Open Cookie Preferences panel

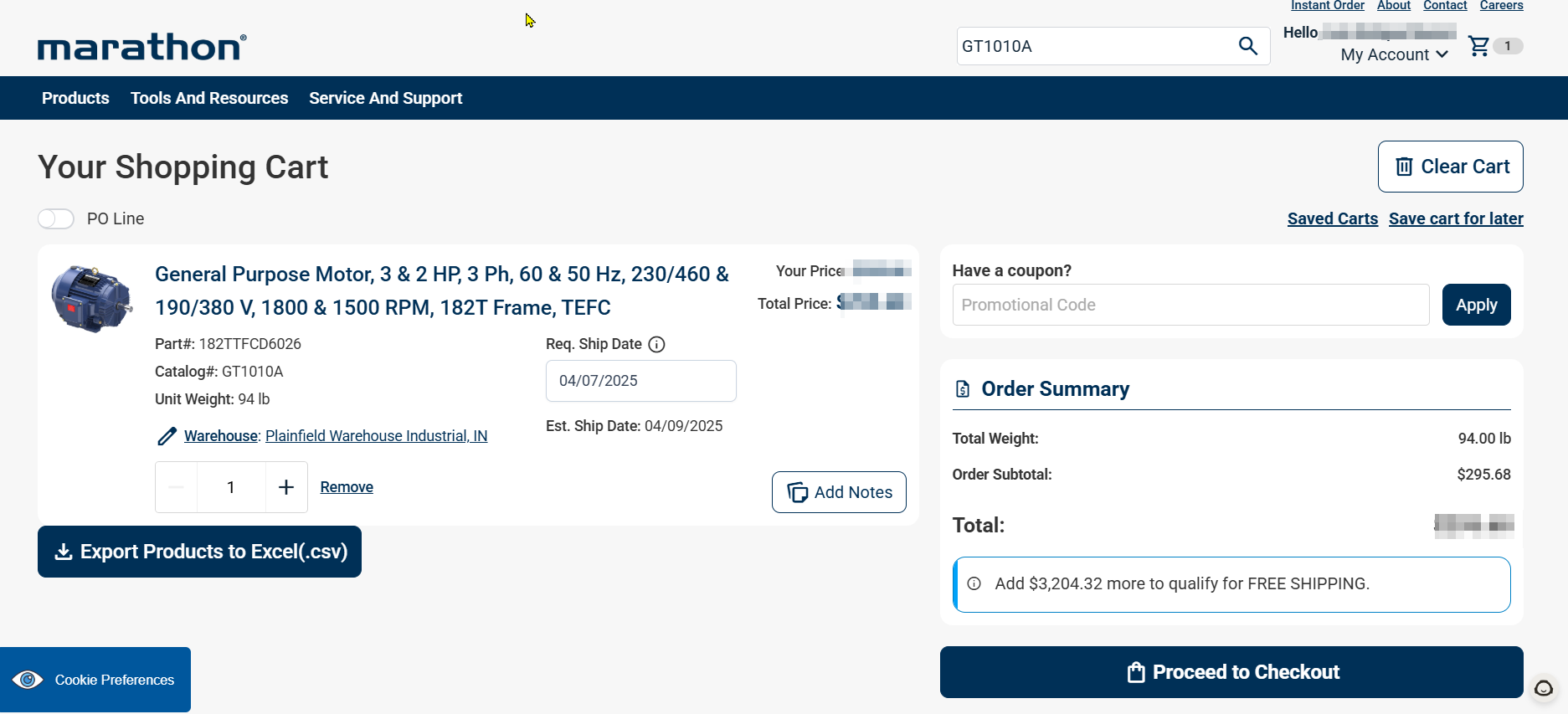pyautogui.click(x=95, y=680)
